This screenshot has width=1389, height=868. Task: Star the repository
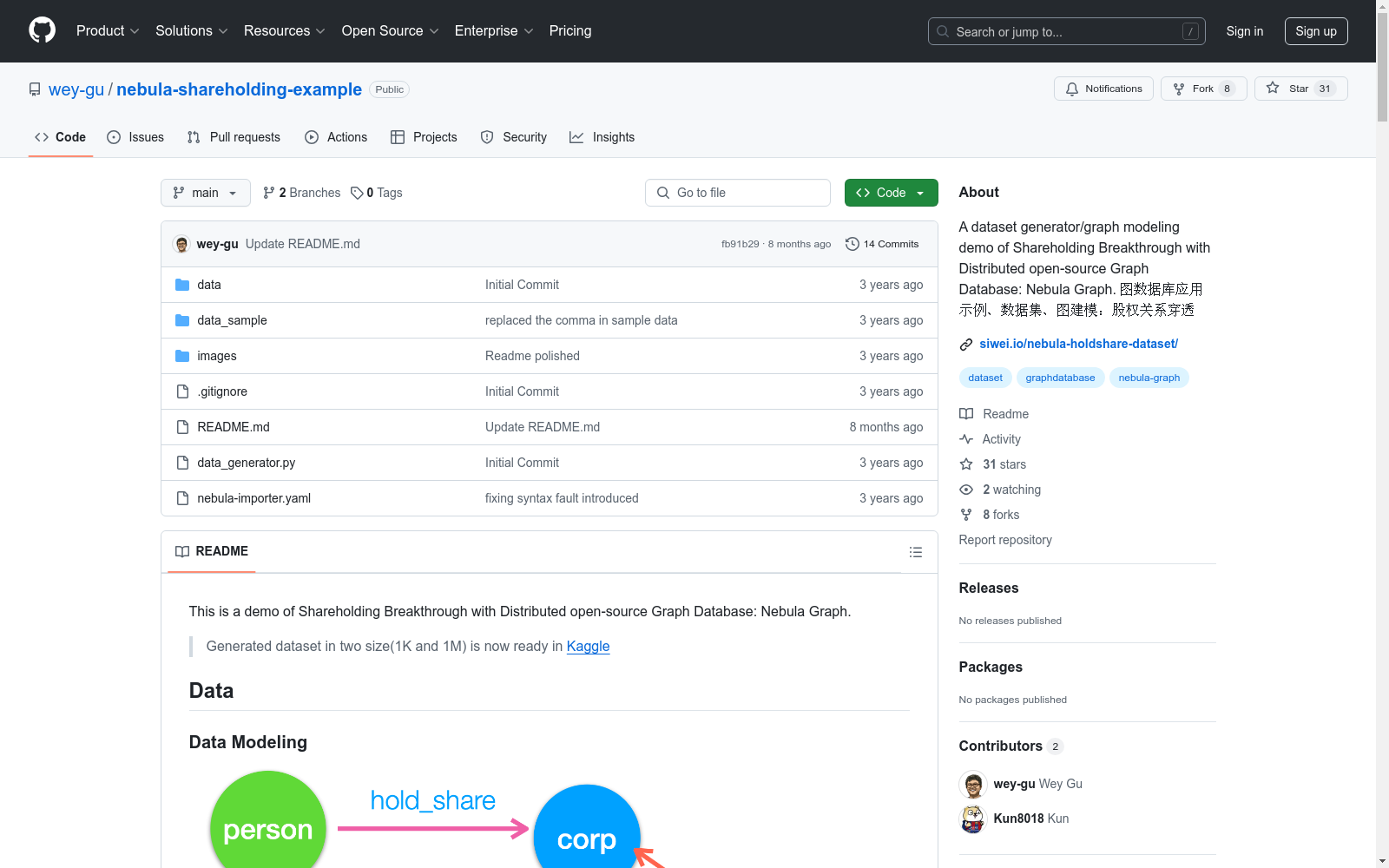[x=1300, y=89]
